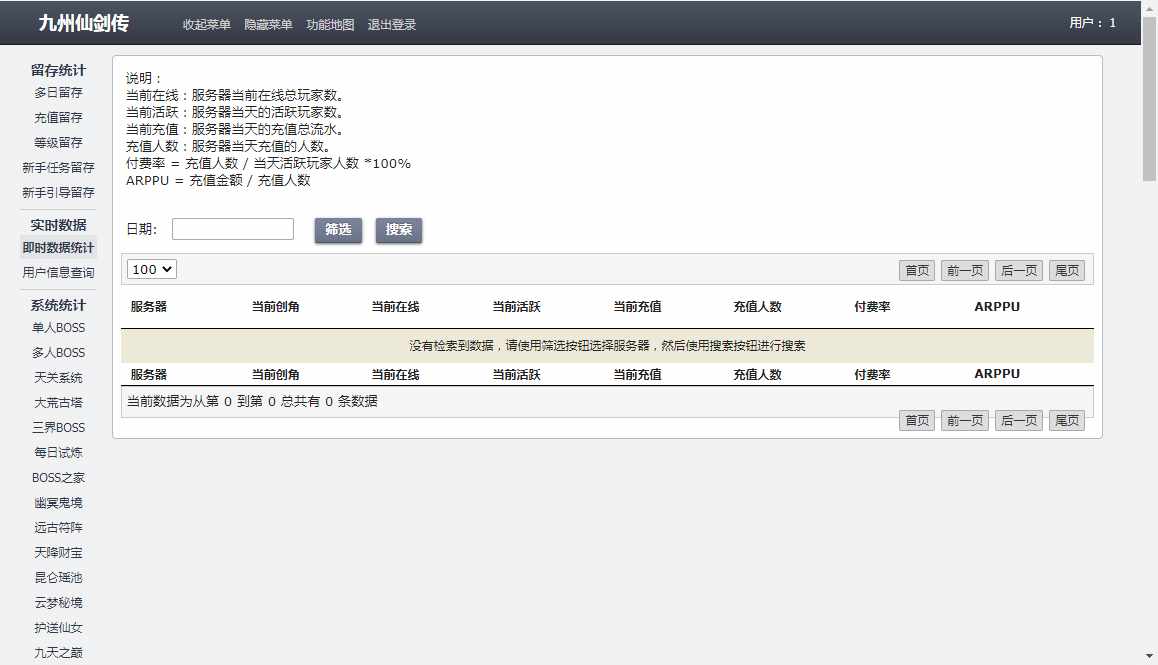Open 充值留存 in the sidebar
This screenshot has width=1158, height=665.
point(58,117)
